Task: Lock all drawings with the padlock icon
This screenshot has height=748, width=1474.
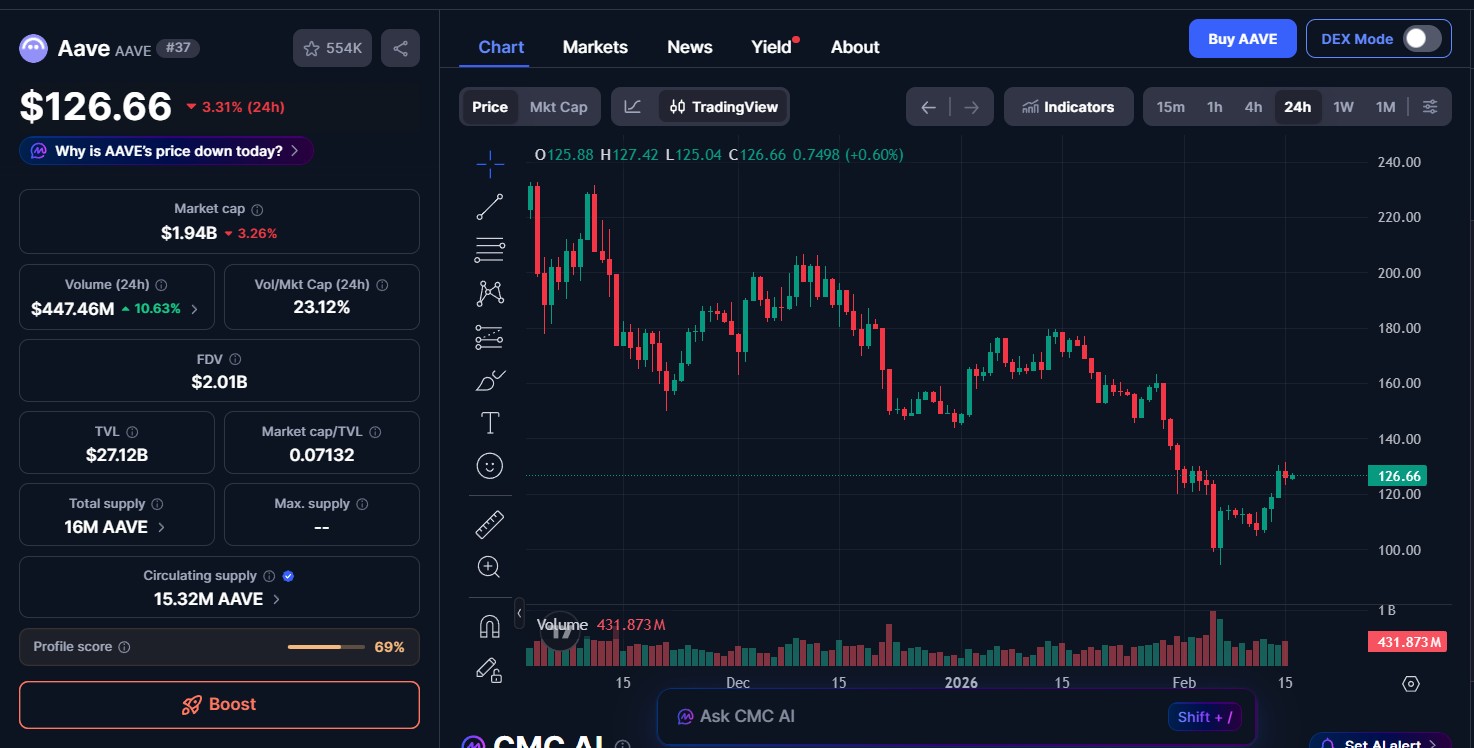Action: [490, 670]
